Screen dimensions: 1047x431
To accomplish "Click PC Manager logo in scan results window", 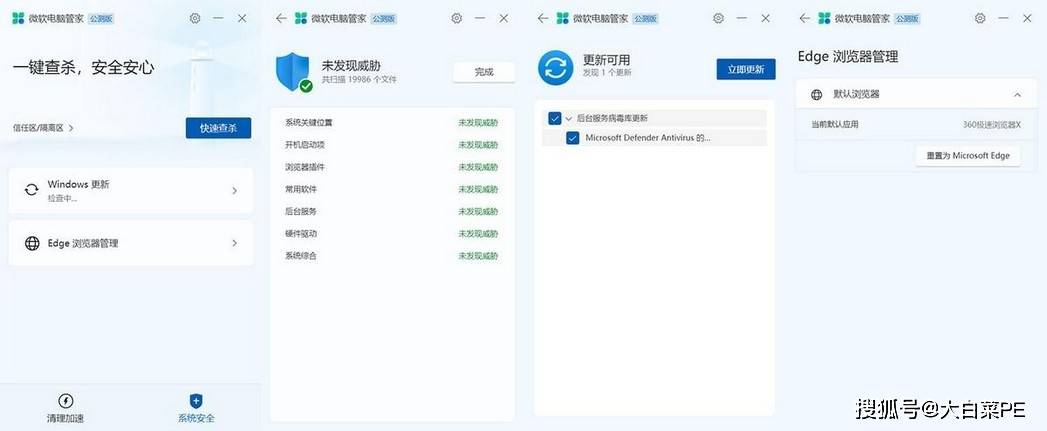I will (301, 19).
